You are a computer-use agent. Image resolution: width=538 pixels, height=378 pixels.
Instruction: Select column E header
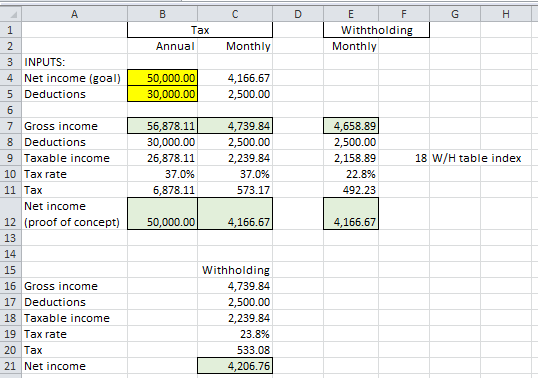point(351,14)
